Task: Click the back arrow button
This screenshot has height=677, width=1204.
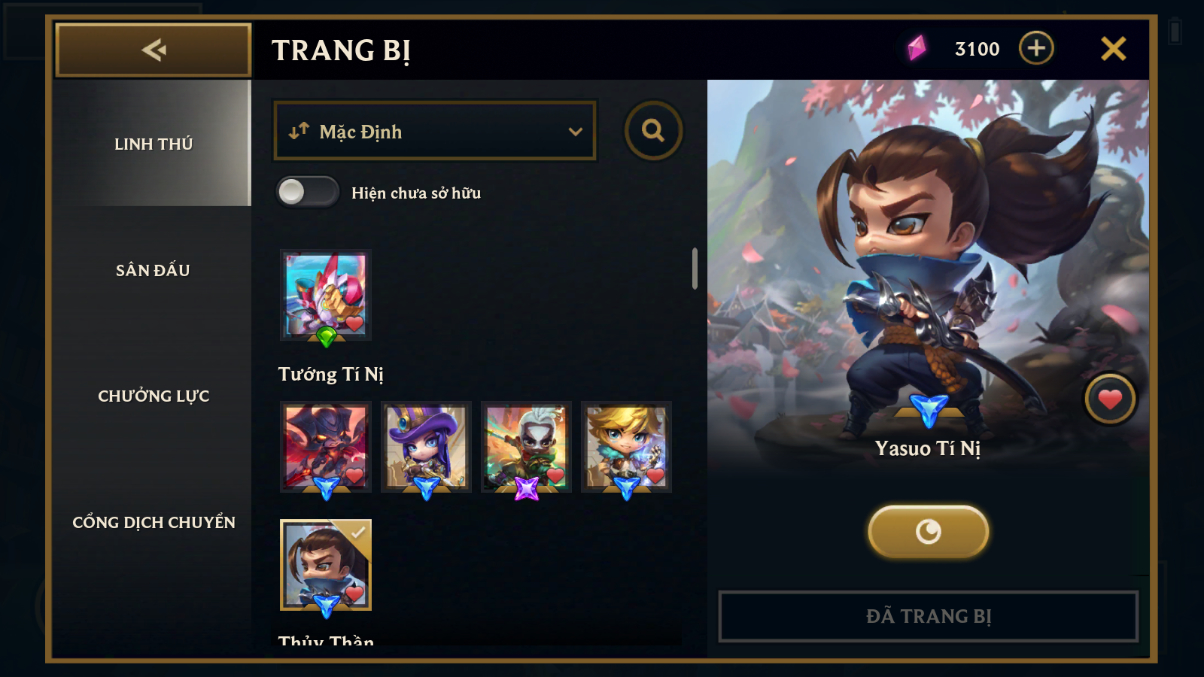Action: pos(153,50)
